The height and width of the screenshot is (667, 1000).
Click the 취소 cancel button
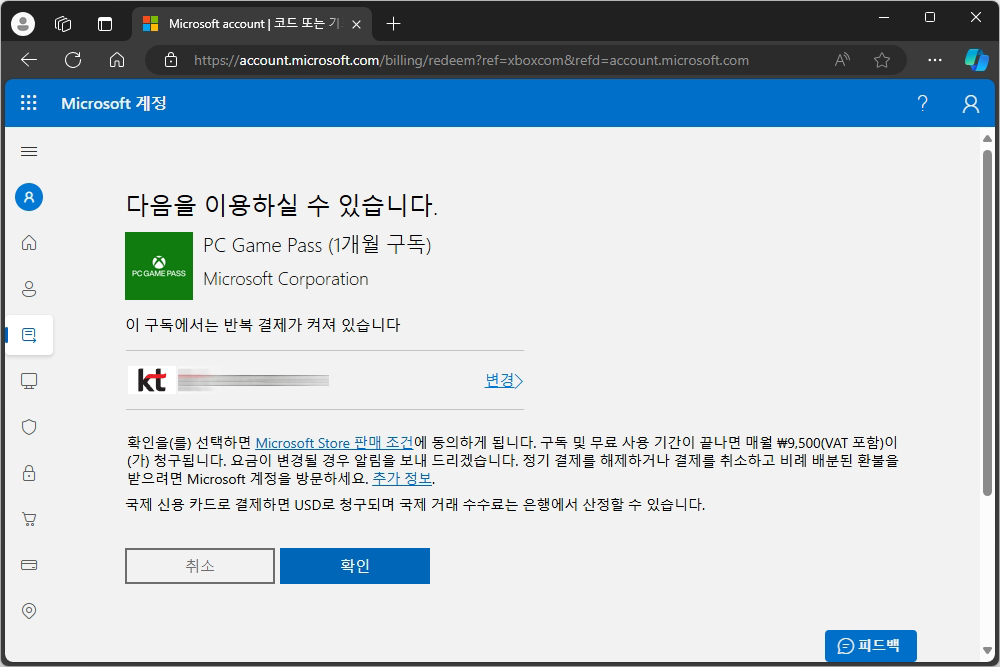click(200, 566)
